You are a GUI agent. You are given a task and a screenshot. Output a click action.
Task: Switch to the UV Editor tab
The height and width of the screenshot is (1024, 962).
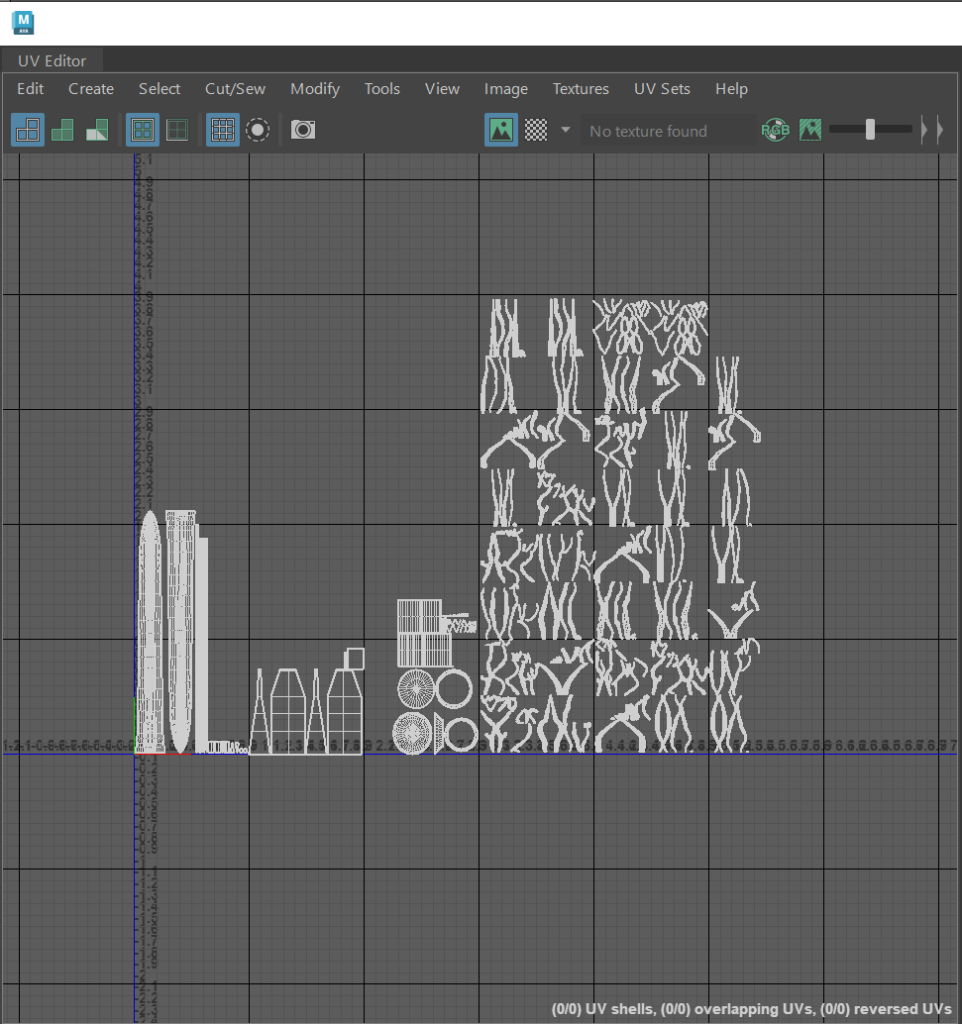click(x=52, y=61)
